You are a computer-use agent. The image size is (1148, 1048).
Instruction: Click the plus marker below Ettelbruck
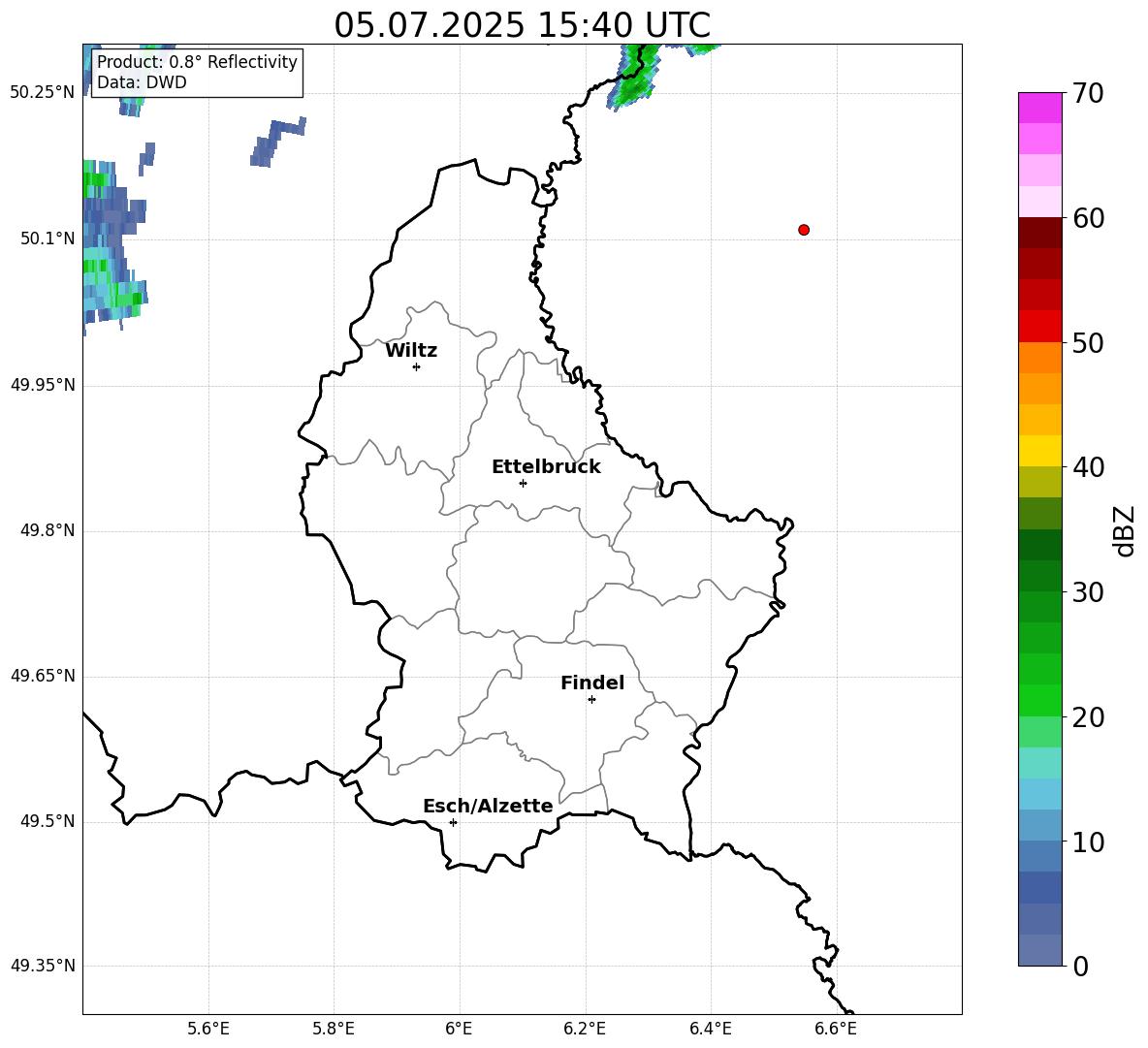(523, 483)
